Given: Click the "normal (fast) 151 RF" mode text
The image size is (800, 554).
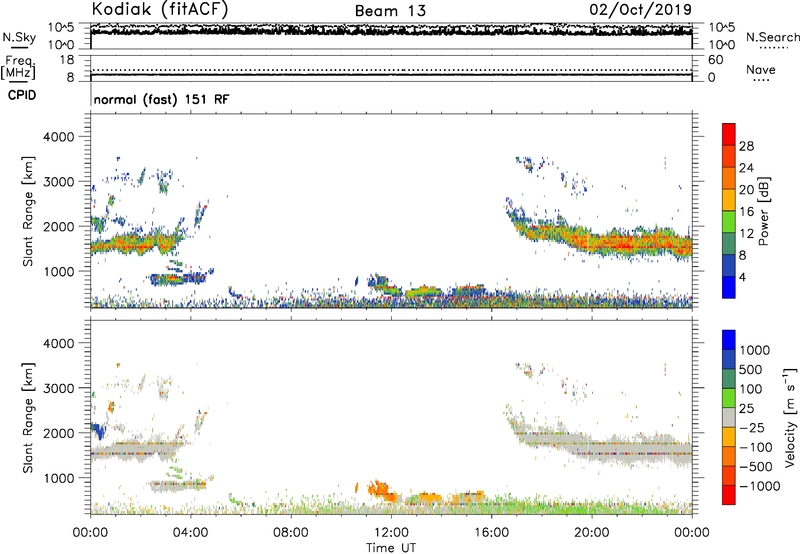Looking at the screenshot, I should 161,99.
